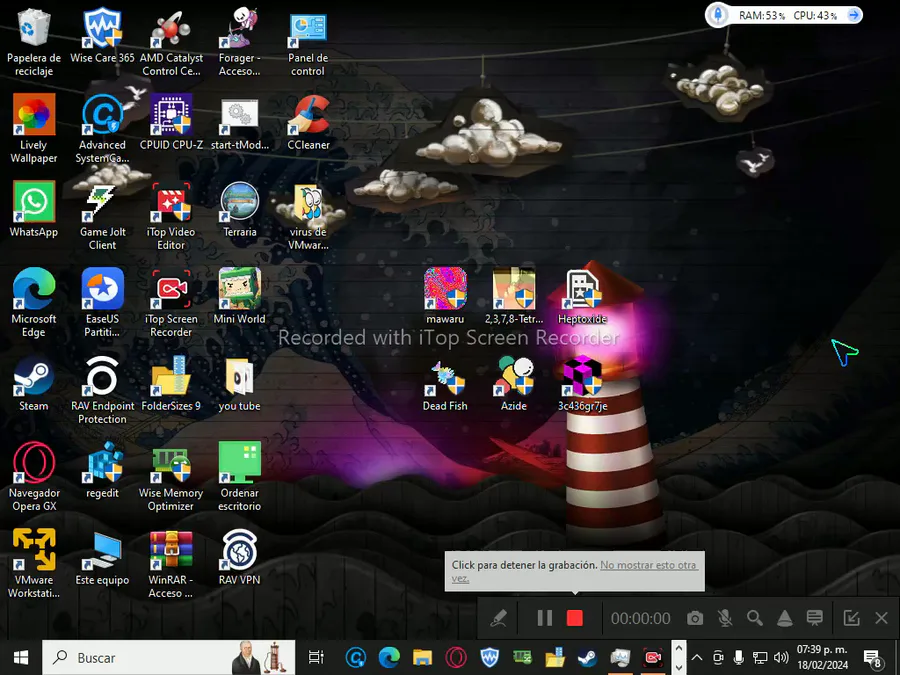Click the WinRAR shortcut icon
The height and width of the screenshot is (675, 900).
(171, 564)
